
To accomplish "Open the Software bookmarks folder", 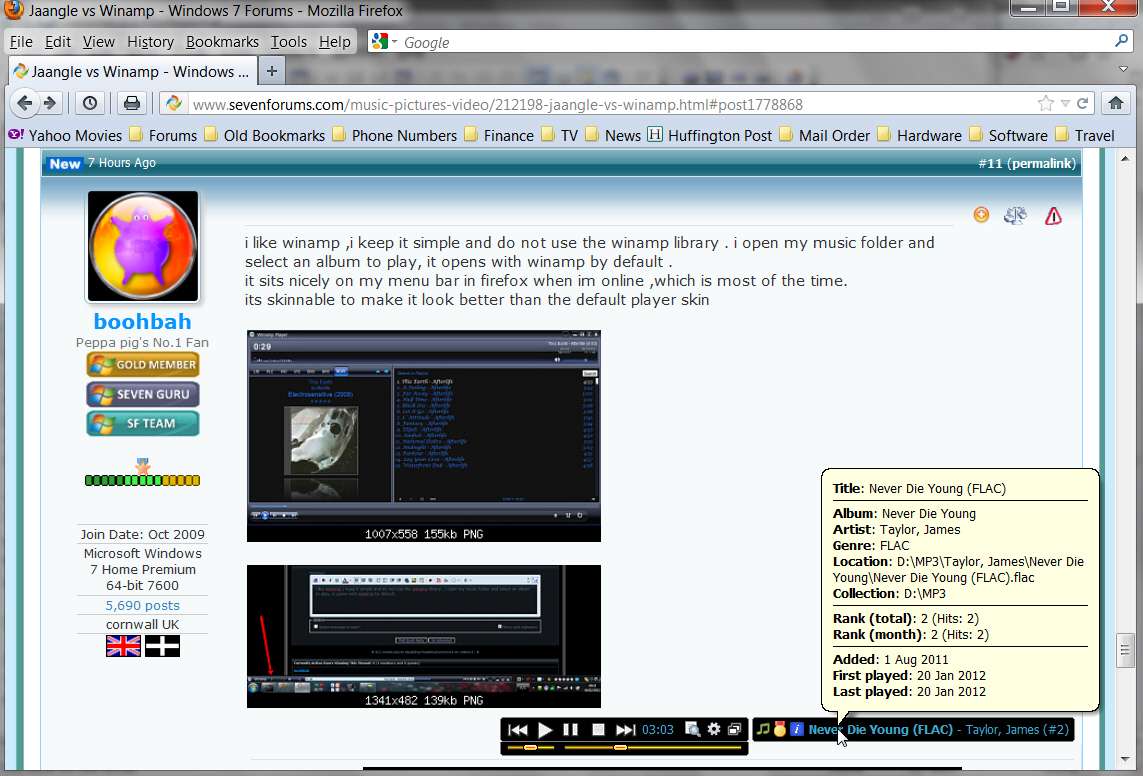I will (1015, 135).
